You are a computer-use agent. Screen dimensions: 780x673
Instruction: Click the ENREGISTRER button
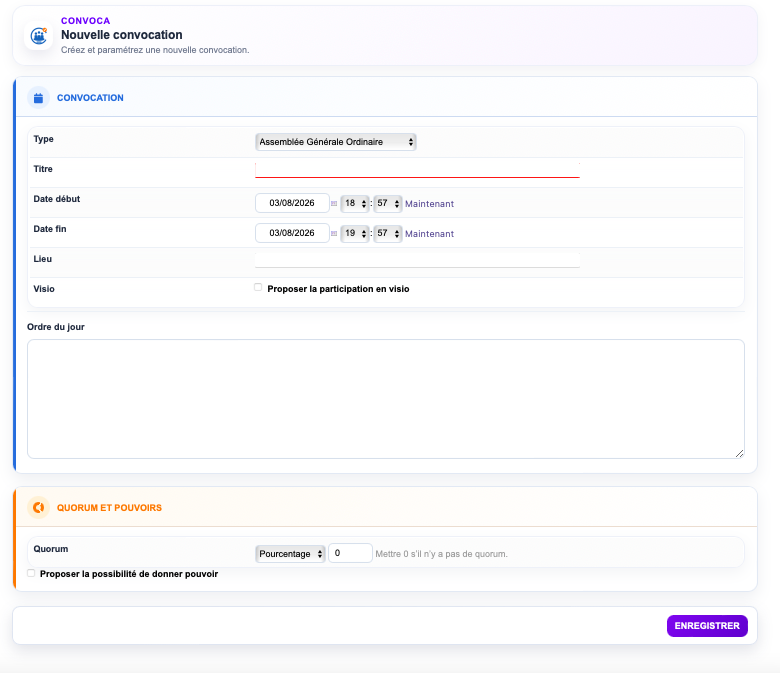click(x=707, y=626)
